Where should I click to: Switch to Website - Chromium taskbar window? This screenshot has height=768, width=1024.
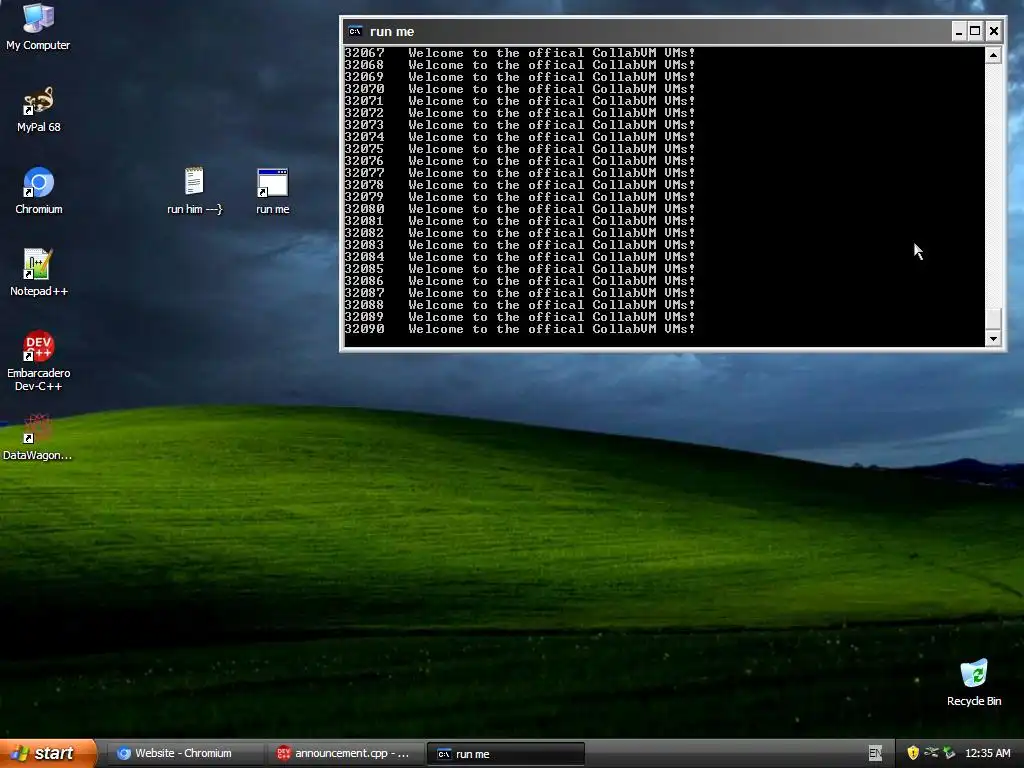pos(185,754)
